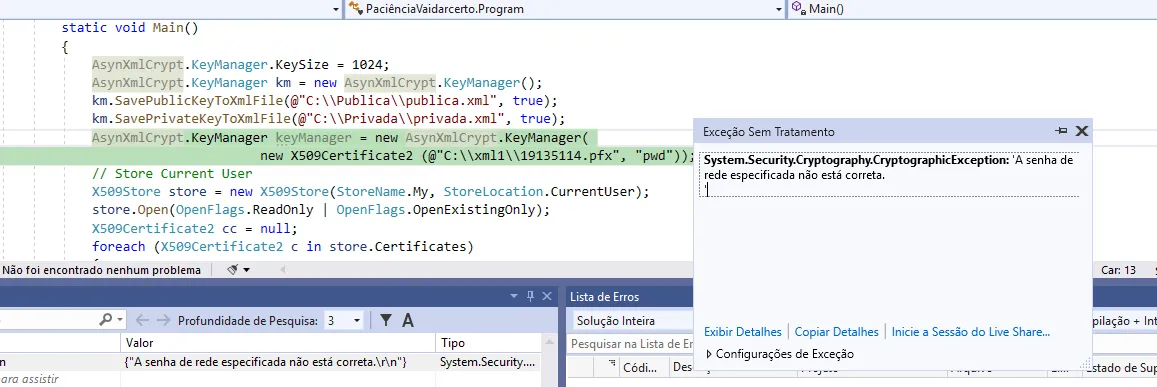Open the Main() member dropdown
This screenshot has width=1157, height=387.
tap(973, 9)
